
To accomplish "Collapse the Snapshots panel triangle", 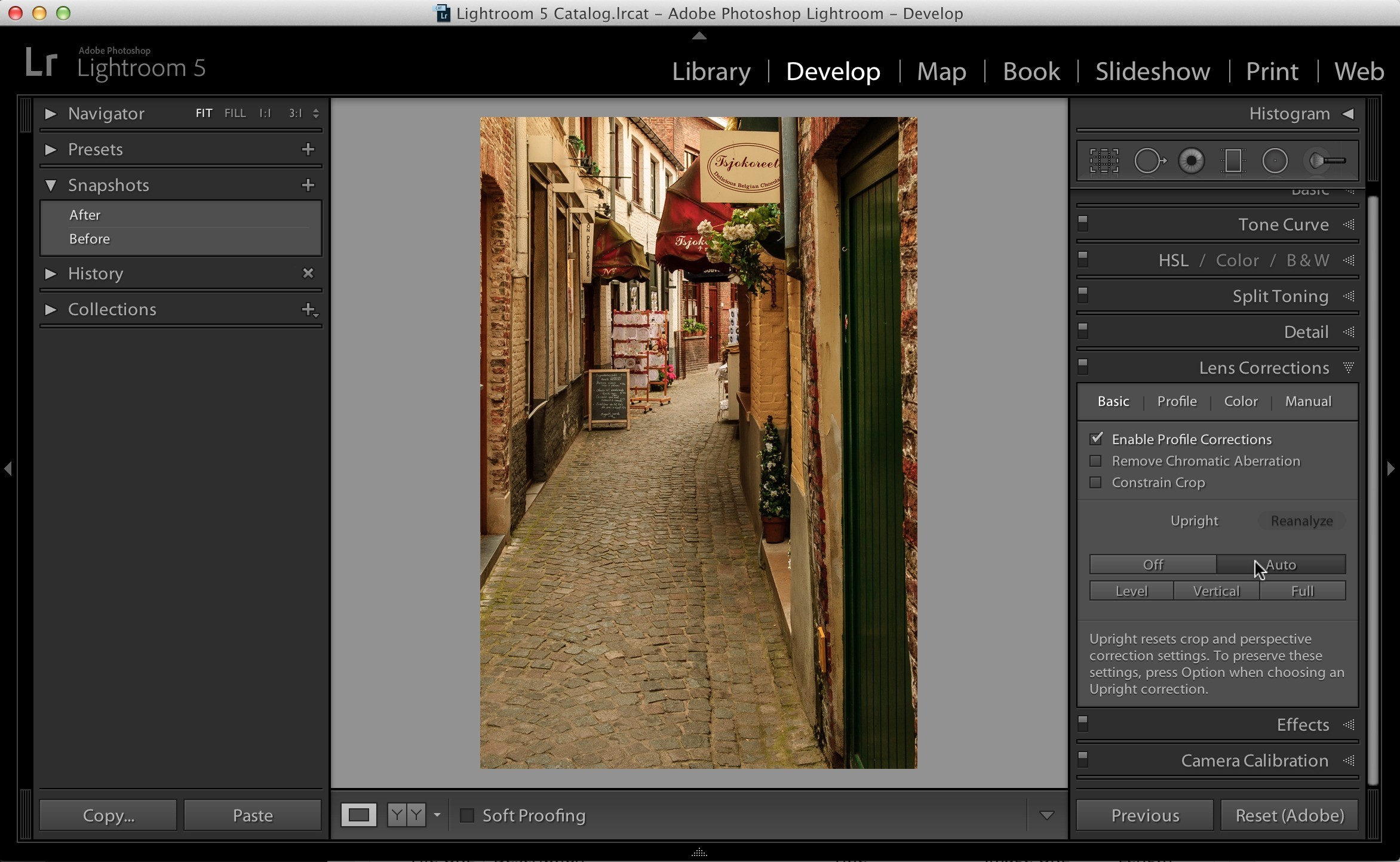I will pos(51,185).
